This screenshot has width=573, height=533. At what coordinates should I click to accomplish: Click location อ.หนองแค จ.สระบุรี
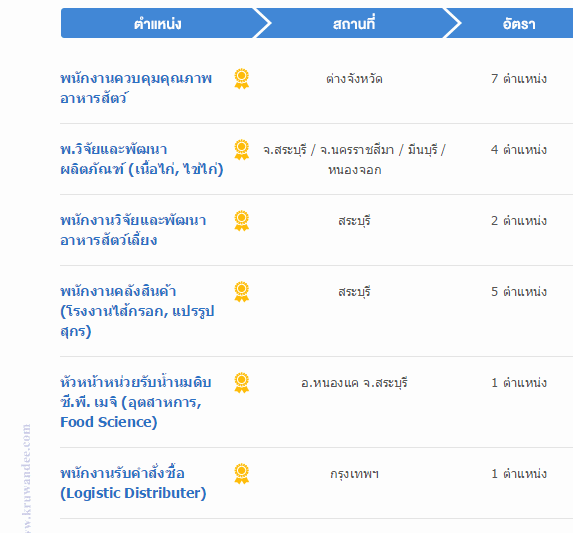(x=354, y=383)
